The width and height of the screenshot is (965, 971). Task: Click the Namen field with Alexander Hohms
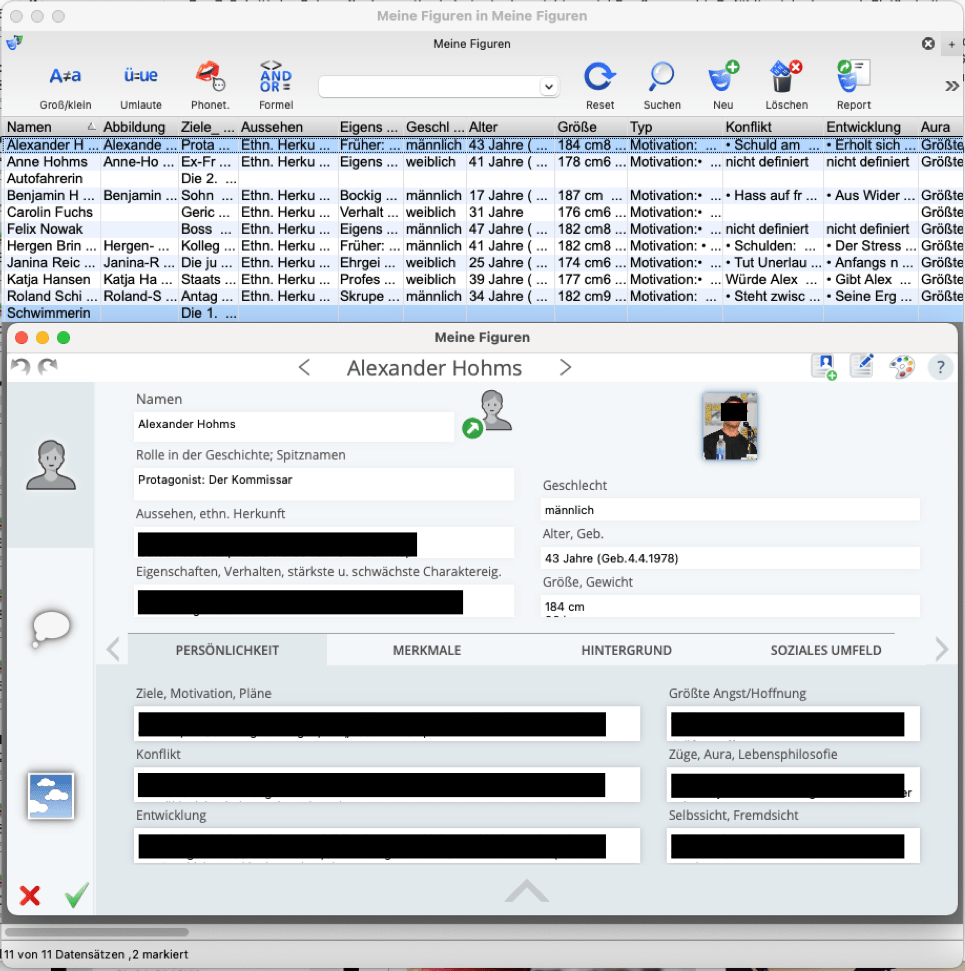[294, 425]
